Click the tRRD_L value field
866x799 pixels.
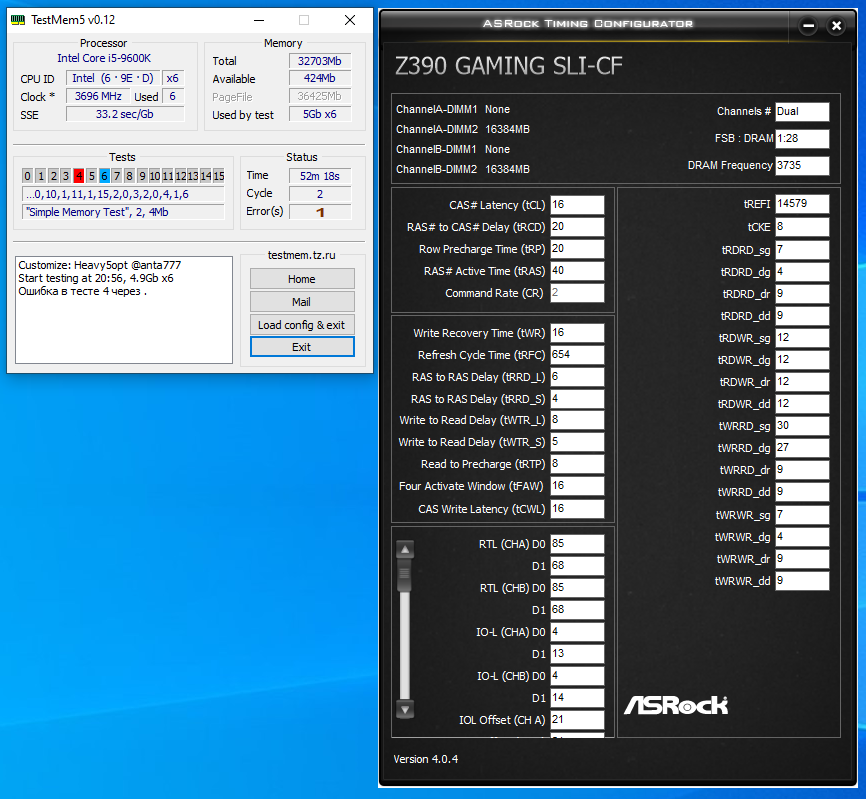tap(577, 377)
